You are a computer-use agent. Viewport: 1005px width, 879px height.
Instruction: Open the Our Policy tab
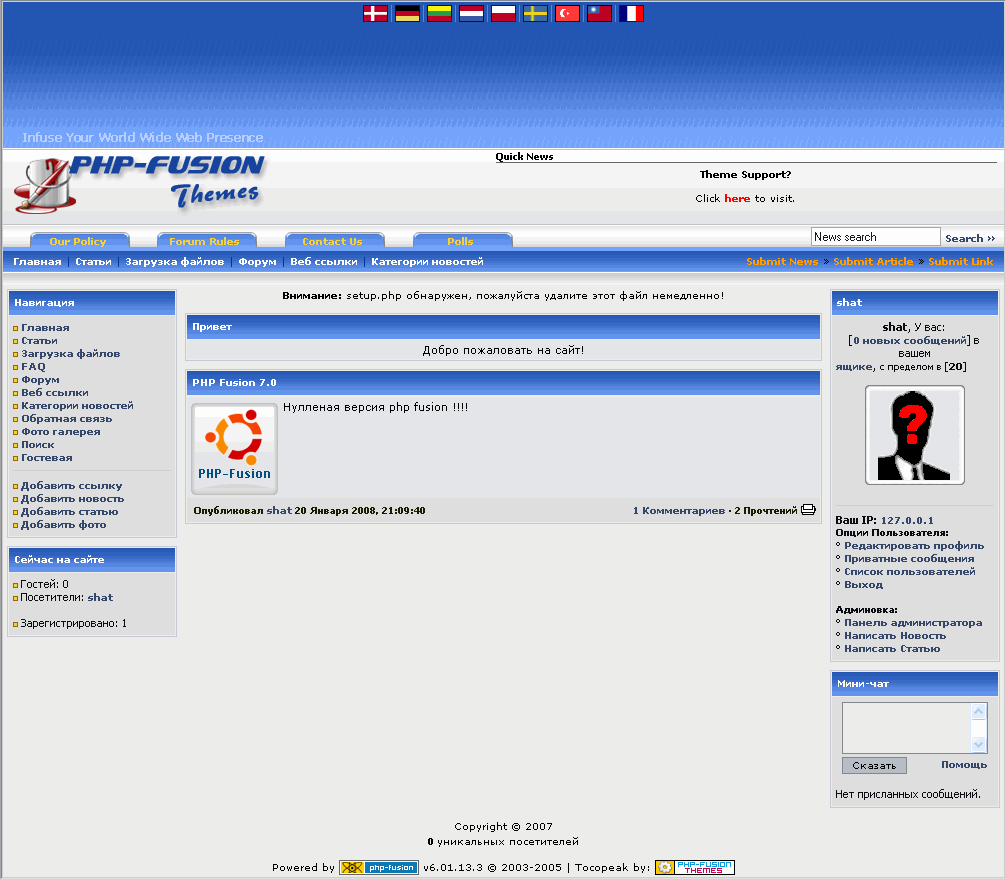tap(78, 241)
